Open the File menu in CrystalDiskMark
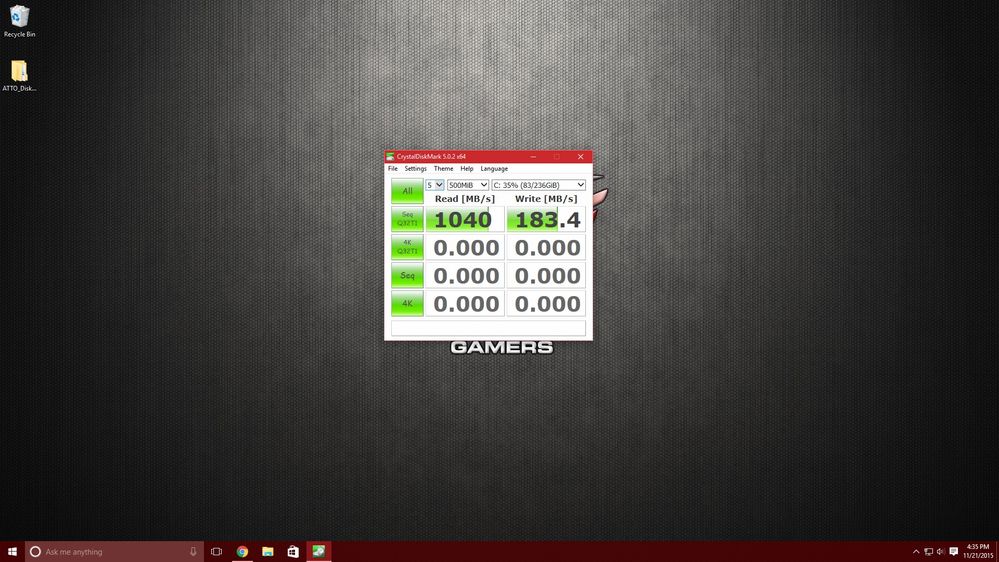Viewport: 999px width, 562px height. coord(392,169)
